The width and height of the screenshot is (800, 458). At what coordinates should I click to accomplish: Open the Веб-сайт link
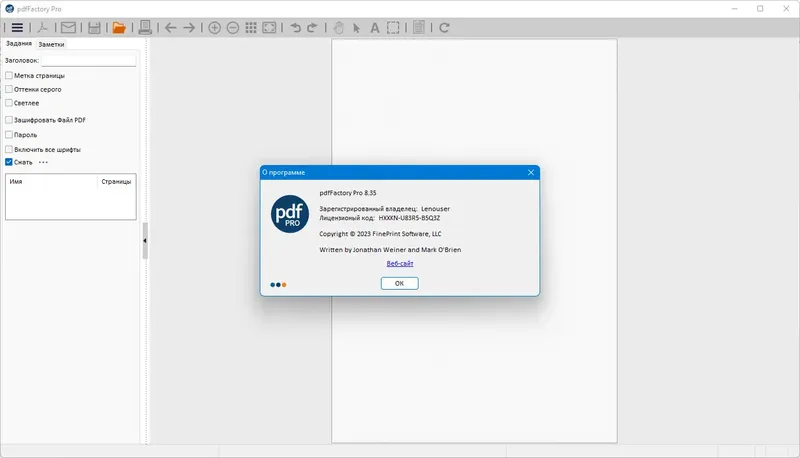click(x=400, y=264)
